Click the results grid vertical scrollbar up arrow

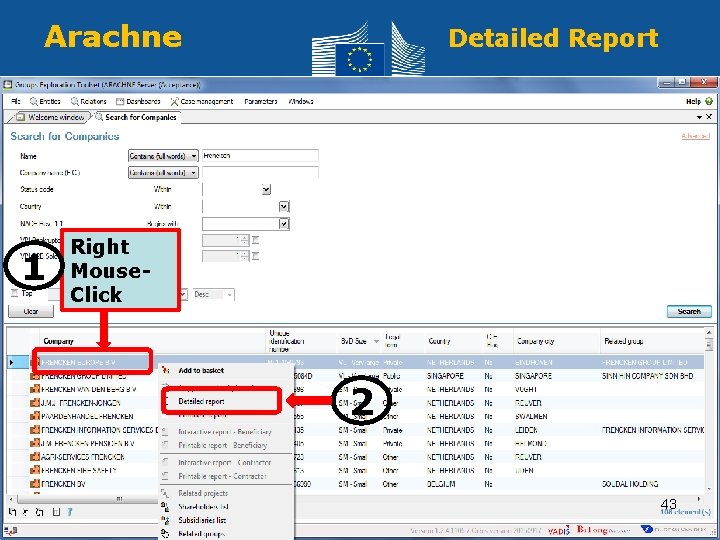pyautogui.click(x=709, y=332)
